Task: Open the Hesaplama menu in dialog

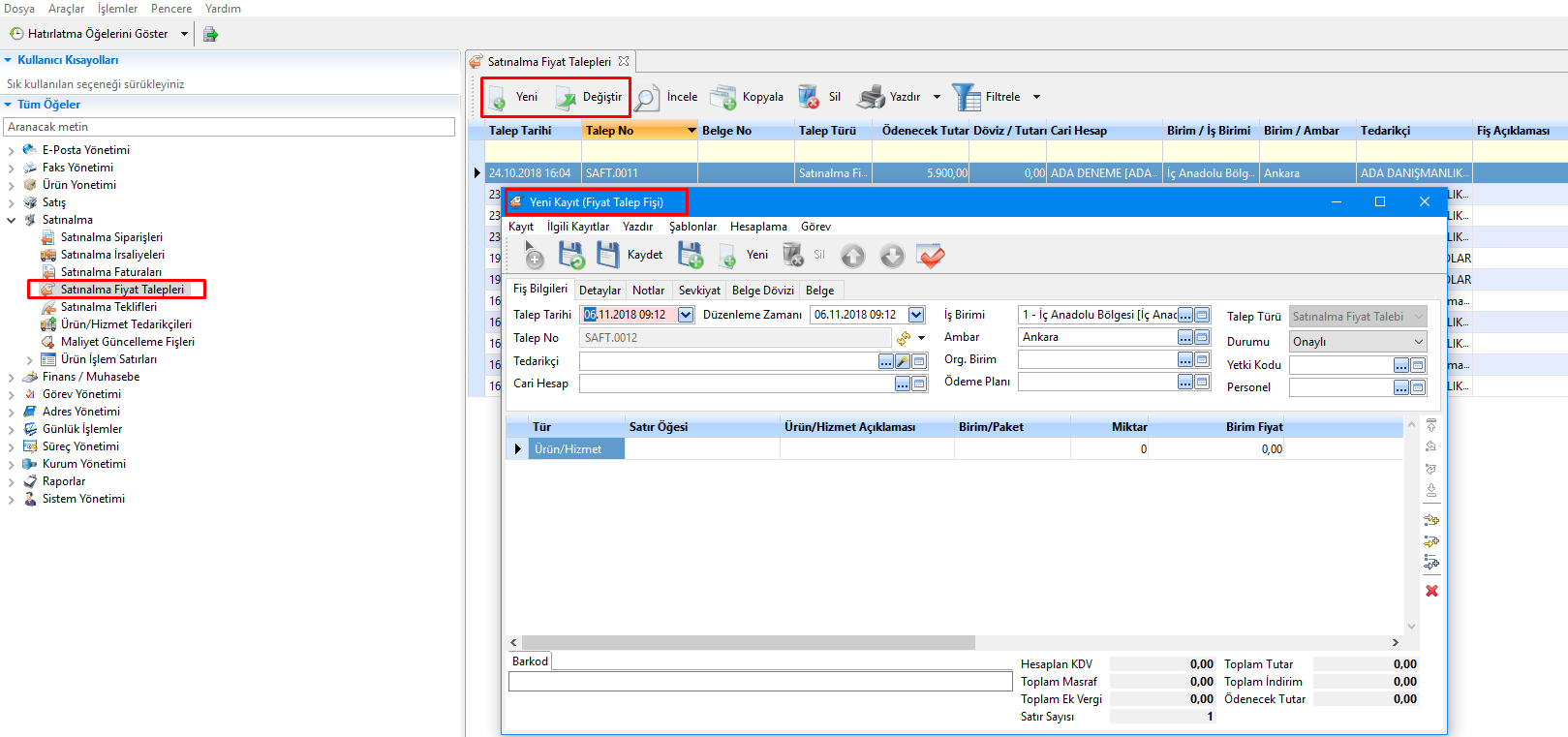Action: pyautogui.click(x=758, y=227)
